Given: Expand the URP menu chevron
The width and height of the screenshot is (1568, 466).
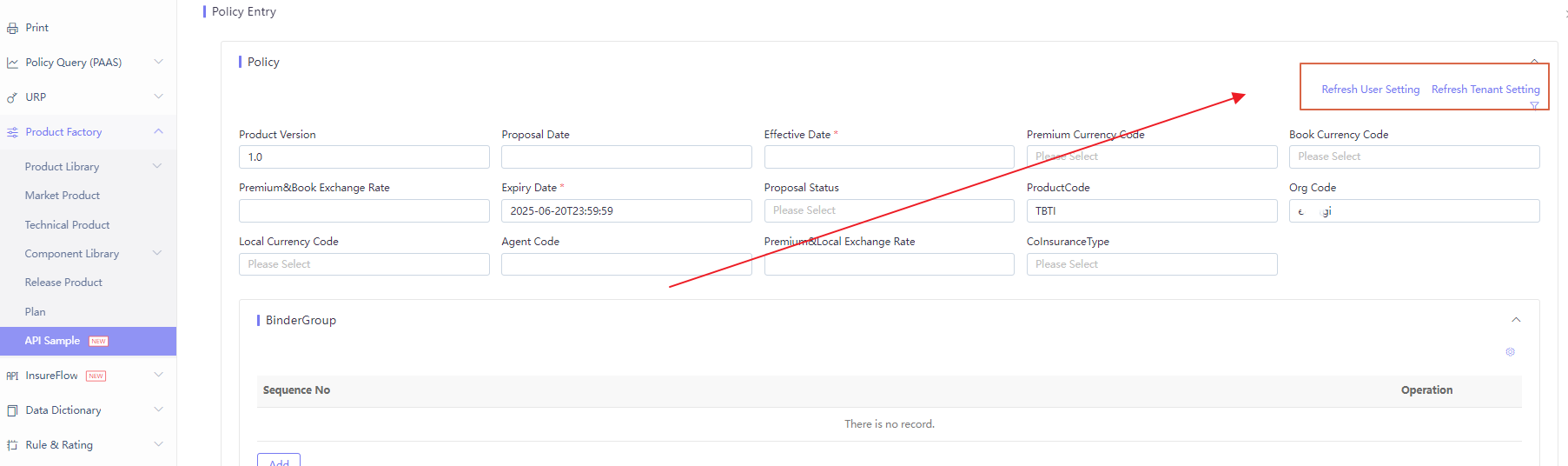Looking at the screenshot, I should [x=158, y=97].
